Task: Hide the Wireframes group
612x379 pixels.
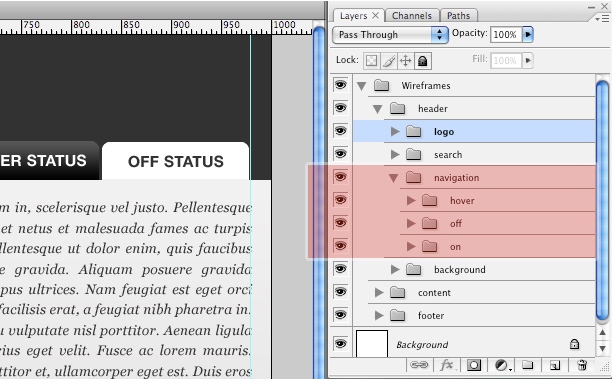Action: coord(340,85)
